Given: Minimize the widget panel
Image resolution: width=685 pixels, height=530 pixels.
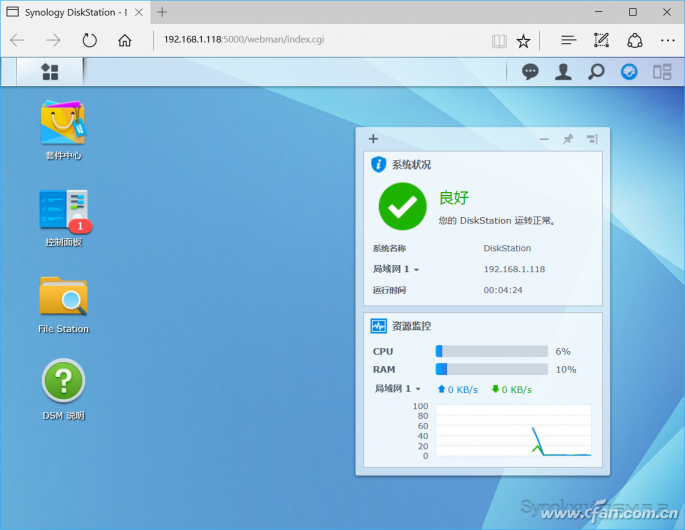Looking at the screenshot, I should coord(544,139).
